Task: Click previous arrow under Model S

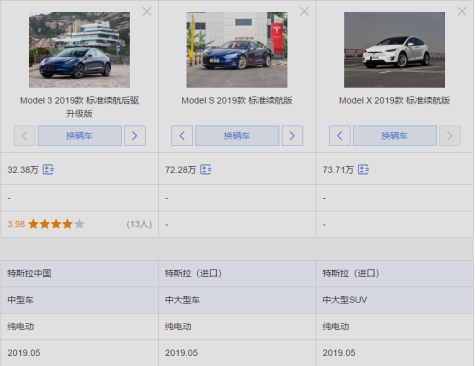Action: pyautogui.click(x=182, y=136)
